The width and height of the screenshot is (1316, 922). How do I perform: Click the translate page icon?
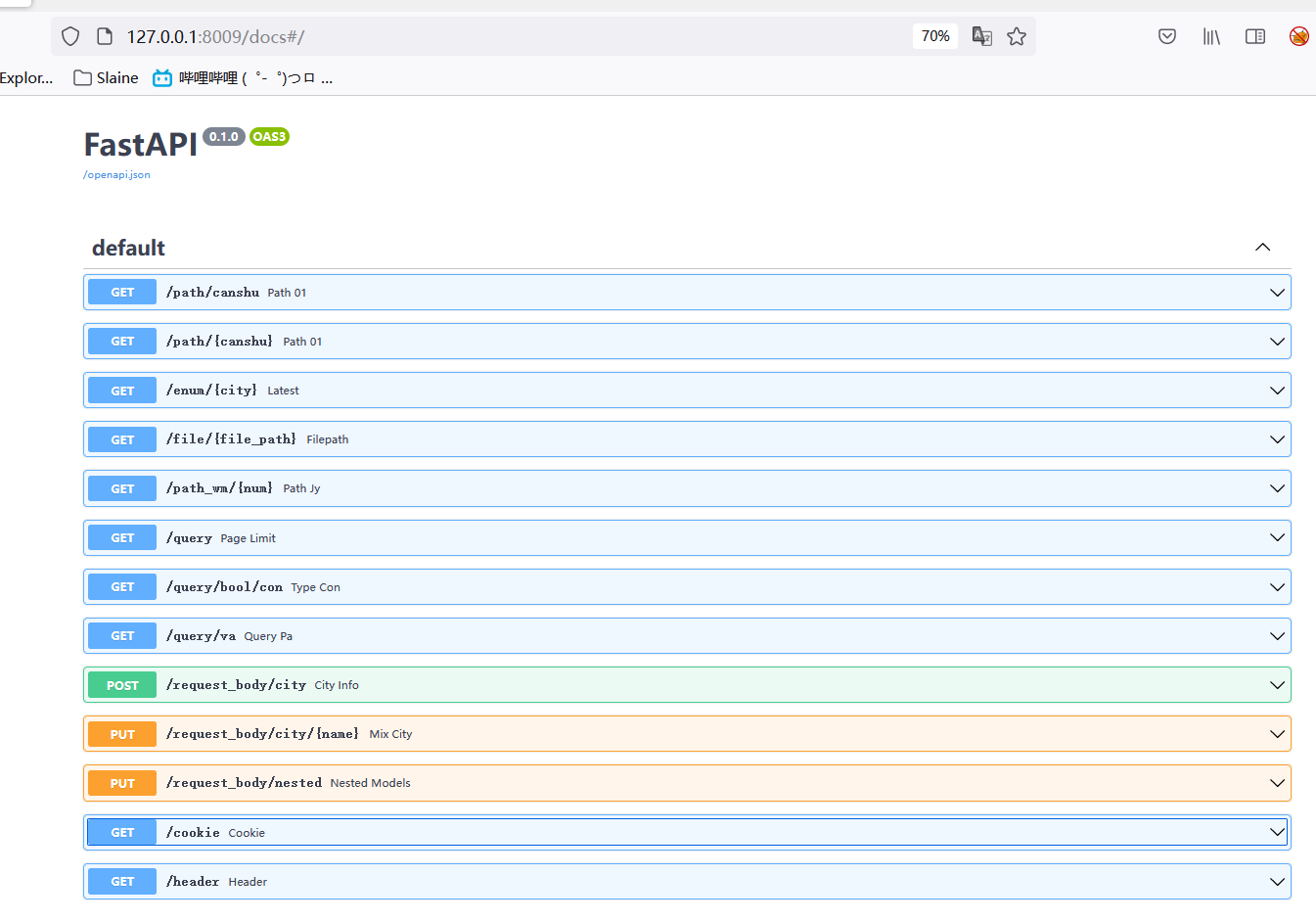point(982,36)
